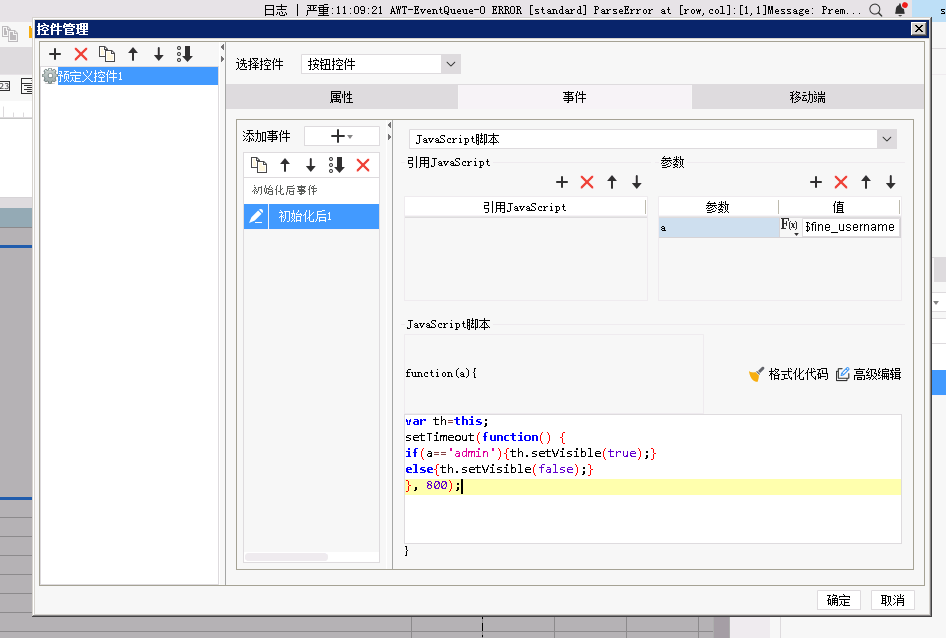Click the 格式化代码 format code button
The width and height of the screenshot is (946, 638).
click(x=789, y=374)
